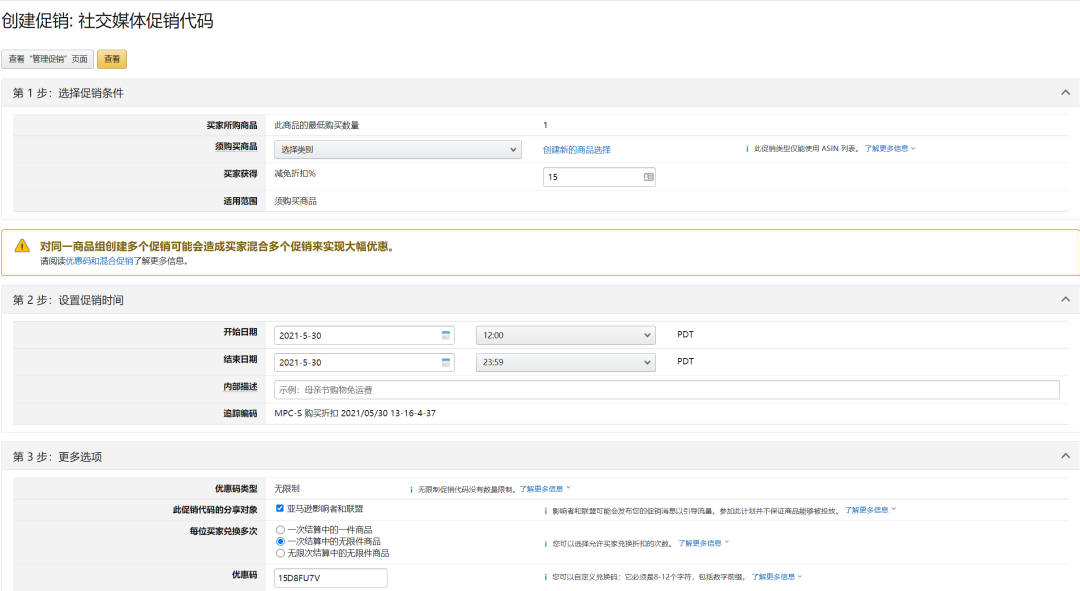Collapse the 第 3 步 section chevron
Image resolution: width=1080 pixels, height=591 pixels.
click(1065, 456)
